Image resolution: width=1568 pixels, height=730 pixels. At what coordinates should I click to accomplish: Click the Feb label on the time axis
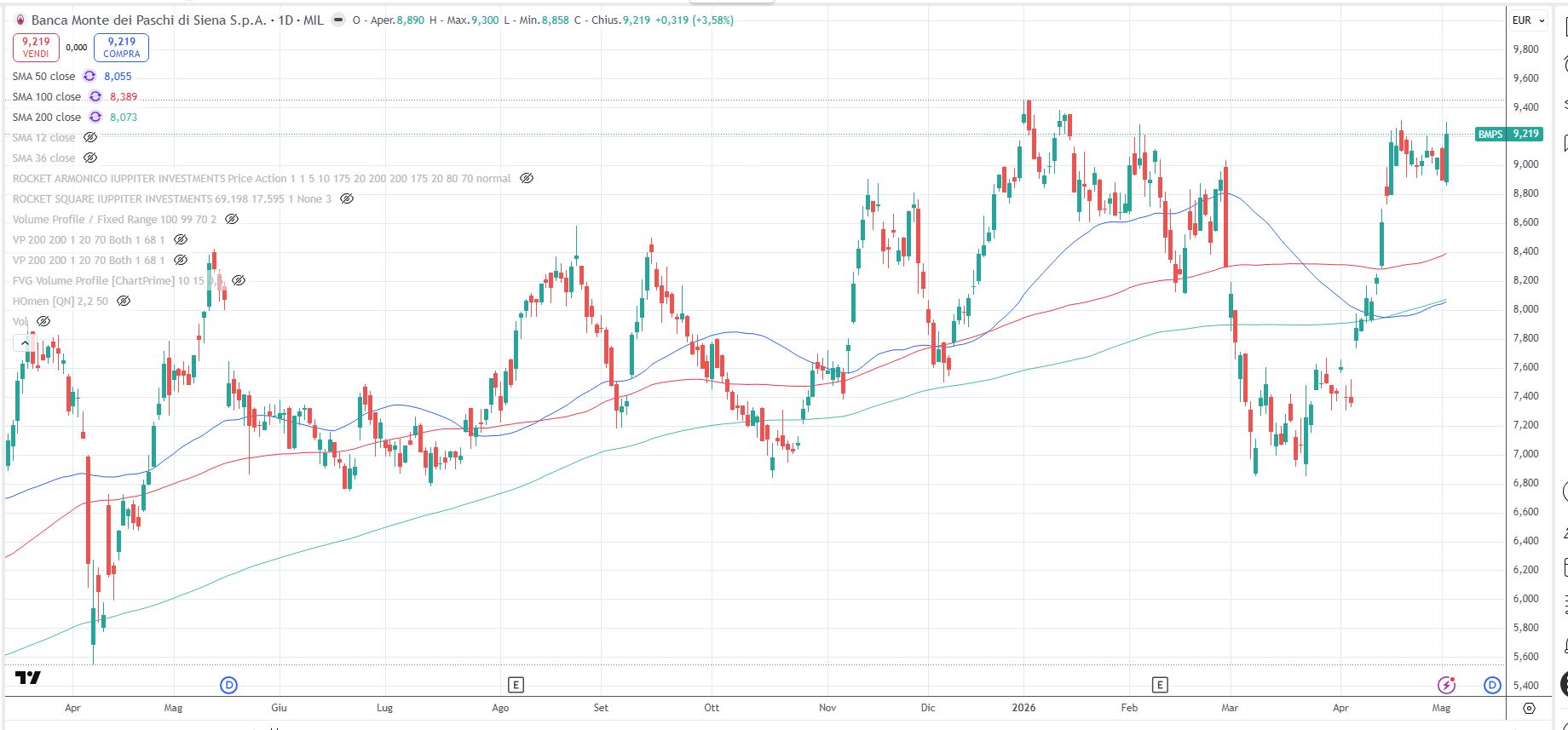tap(1129, 708)
